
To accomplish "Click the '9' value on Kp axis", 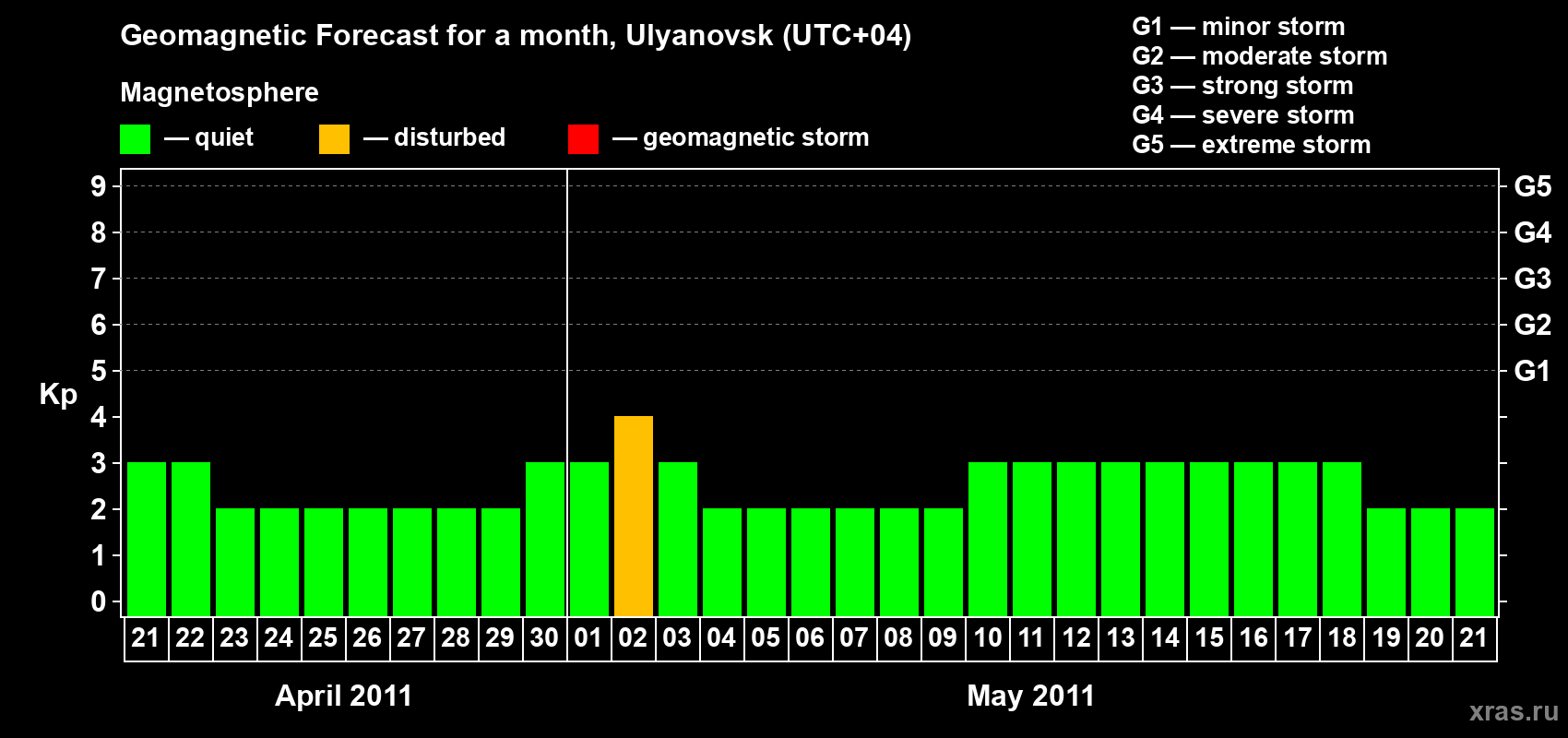I will point(99,186).
